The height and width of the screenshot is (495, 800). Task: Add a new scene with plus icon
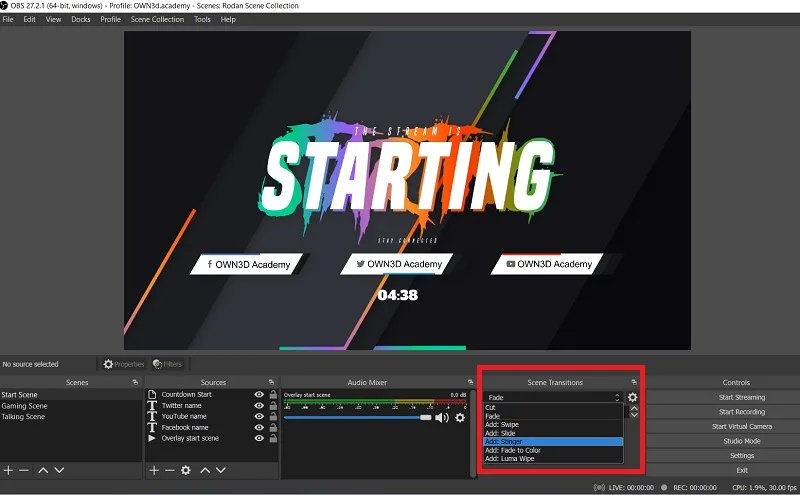click(x=8, y=470)
